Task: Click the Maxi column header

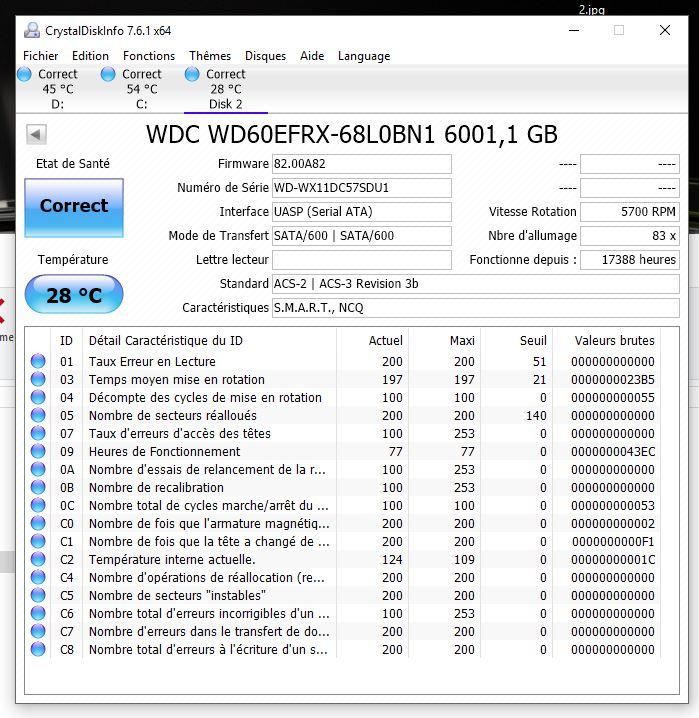Action: click(444, 341)
